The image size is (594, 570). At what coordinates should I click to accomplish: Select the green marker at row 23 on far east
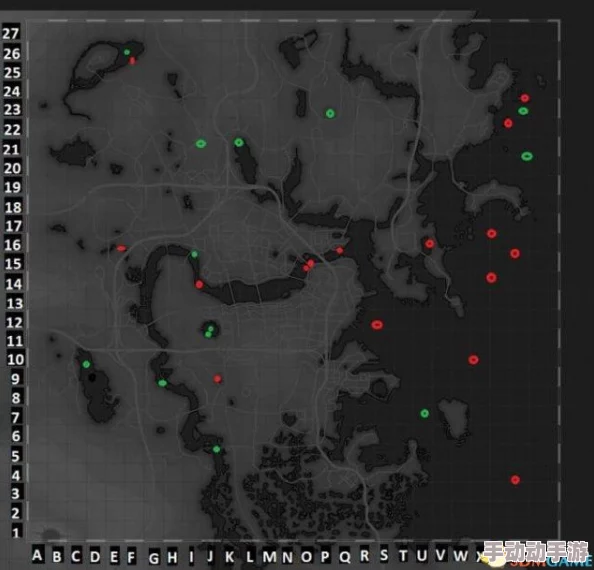(x=523, y=111)
